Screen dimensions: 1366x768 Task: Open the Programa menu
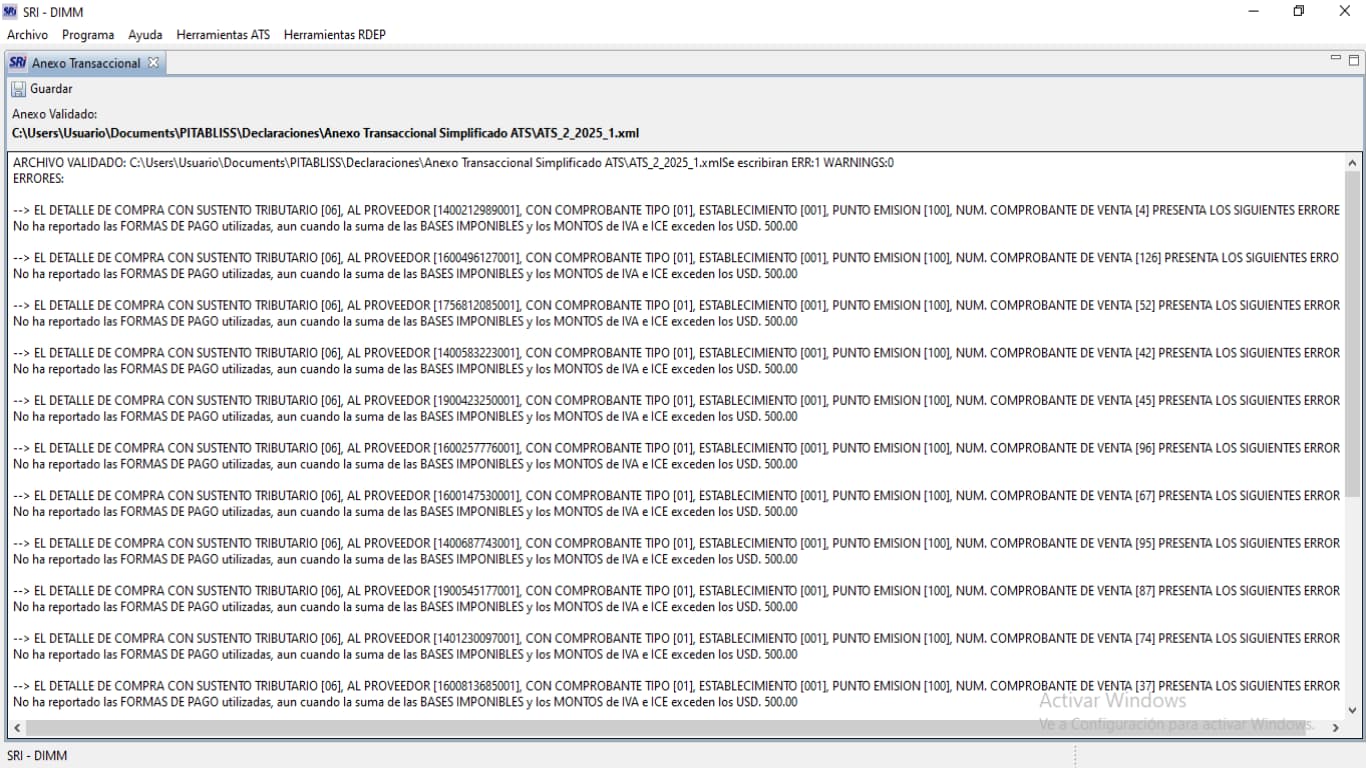tap(88, 35)
